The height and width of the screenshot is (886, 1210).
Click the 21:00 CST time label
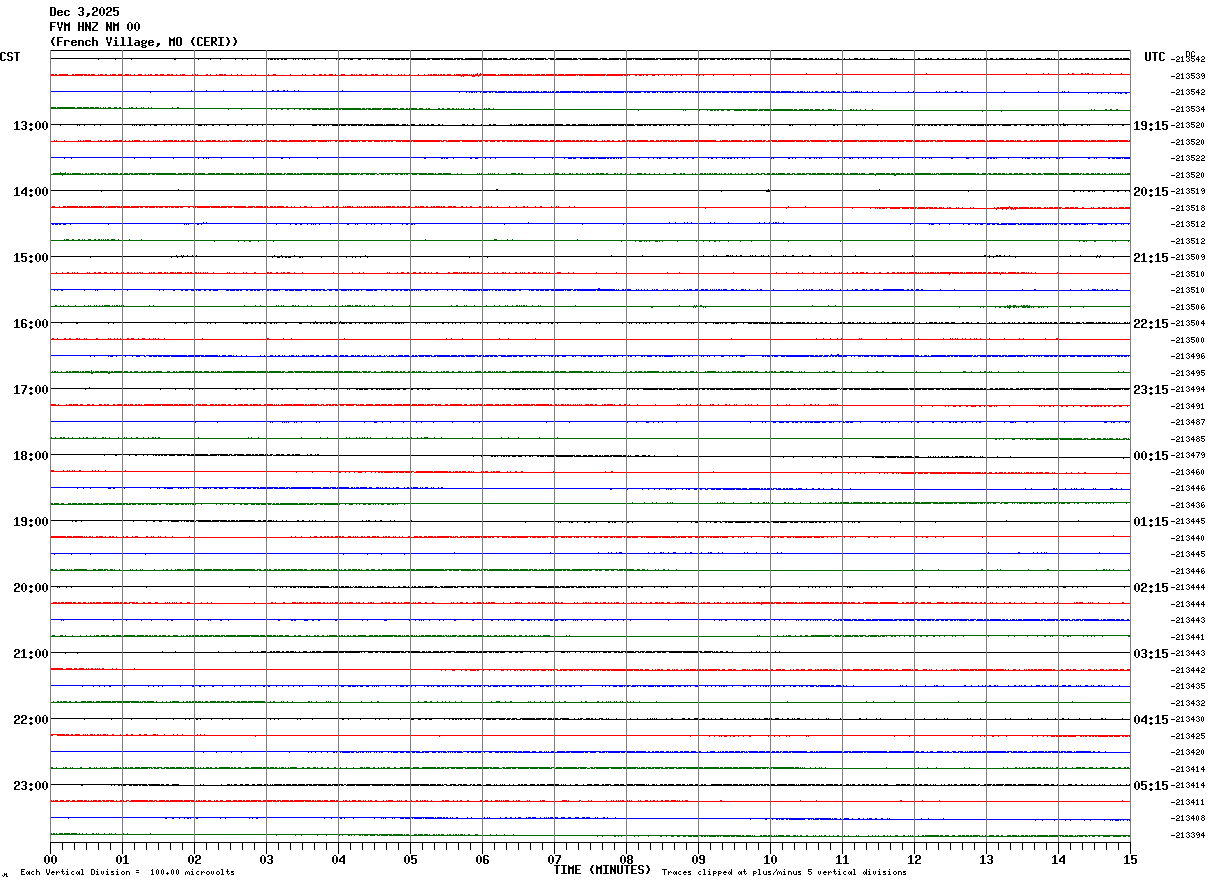click(30, 654)
